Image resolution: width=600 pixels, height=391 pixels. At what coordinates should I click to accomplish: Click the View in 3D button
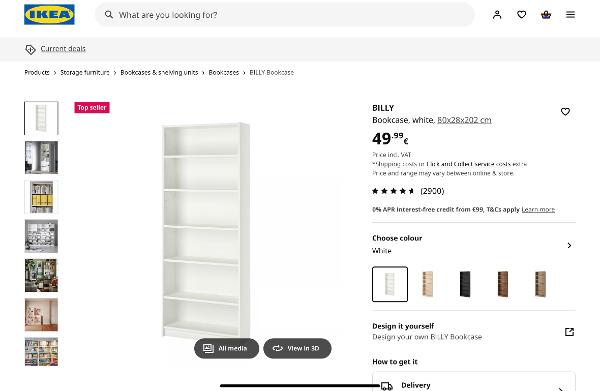[297, 348]
